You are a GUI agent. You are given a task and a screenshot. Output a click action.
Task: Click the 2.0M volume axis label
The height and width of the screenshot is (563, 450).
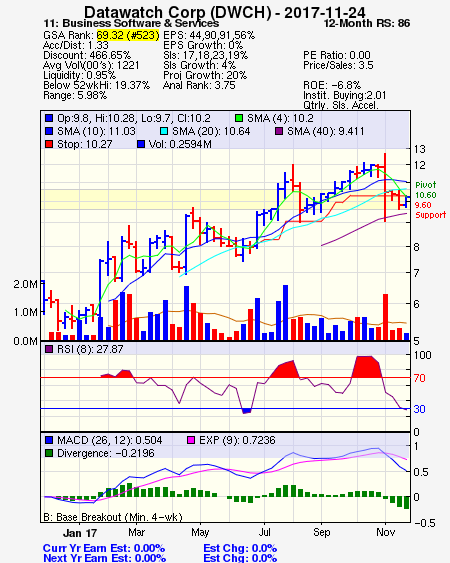[x=25, y=284]
